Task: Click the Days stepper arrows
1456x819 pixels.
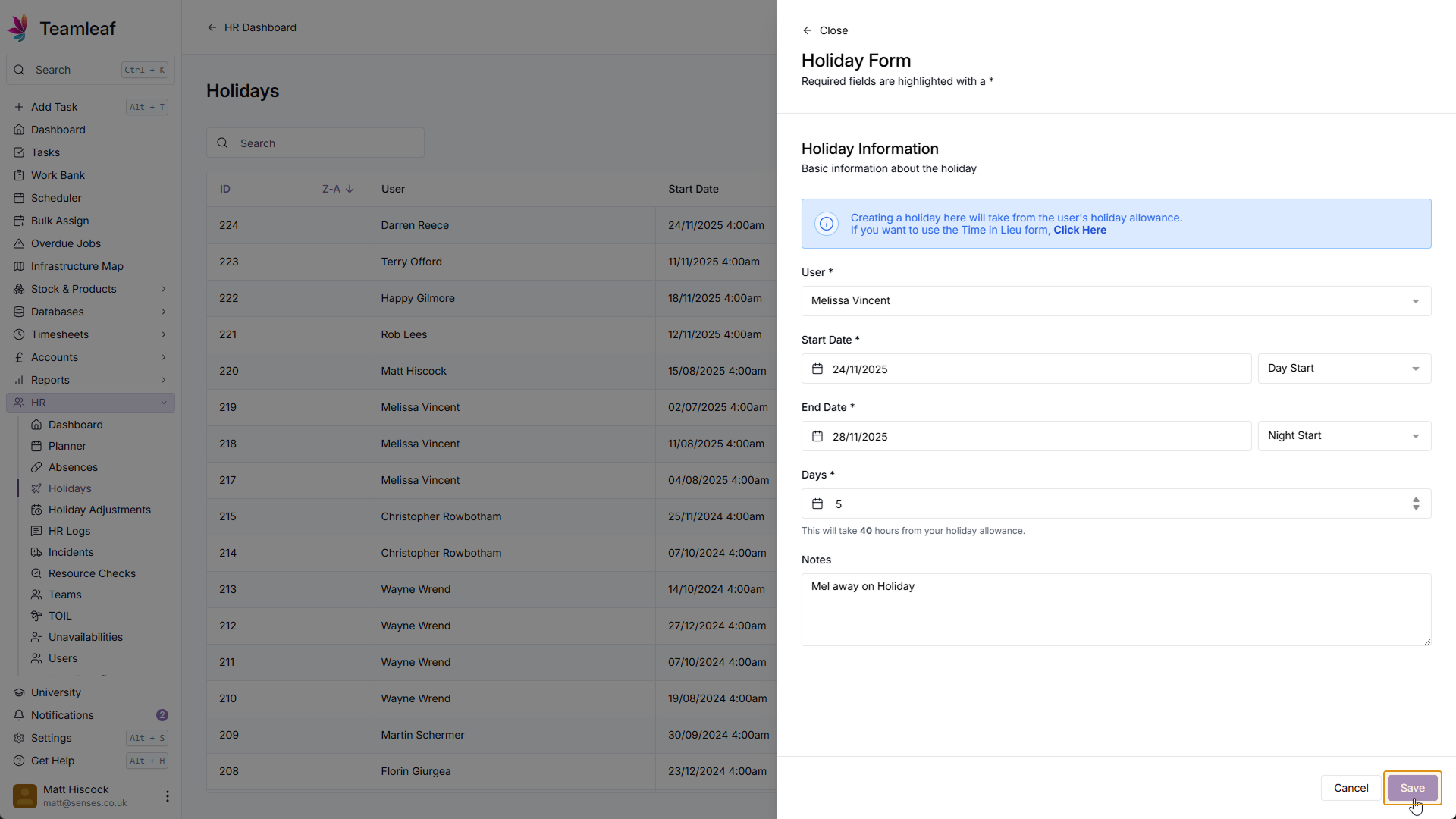Action: [1415, 504]
